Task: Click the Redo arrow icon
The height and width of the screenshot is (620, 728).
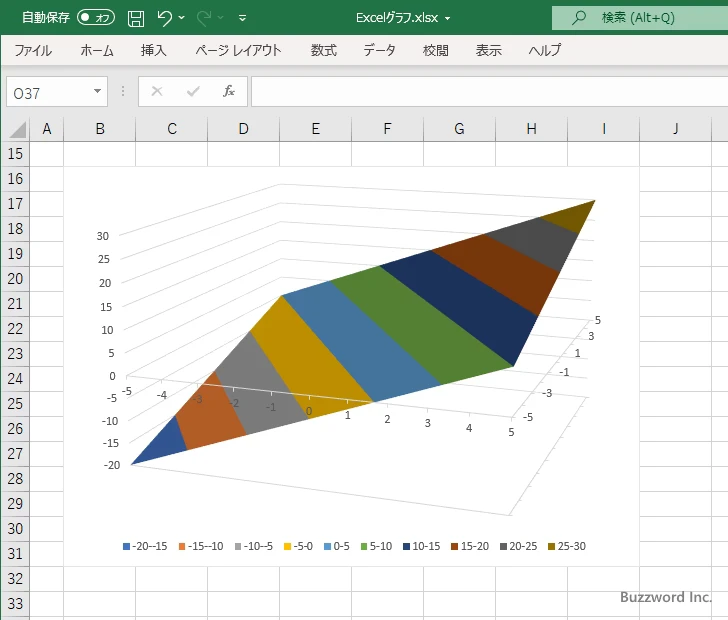Action: 204,18
